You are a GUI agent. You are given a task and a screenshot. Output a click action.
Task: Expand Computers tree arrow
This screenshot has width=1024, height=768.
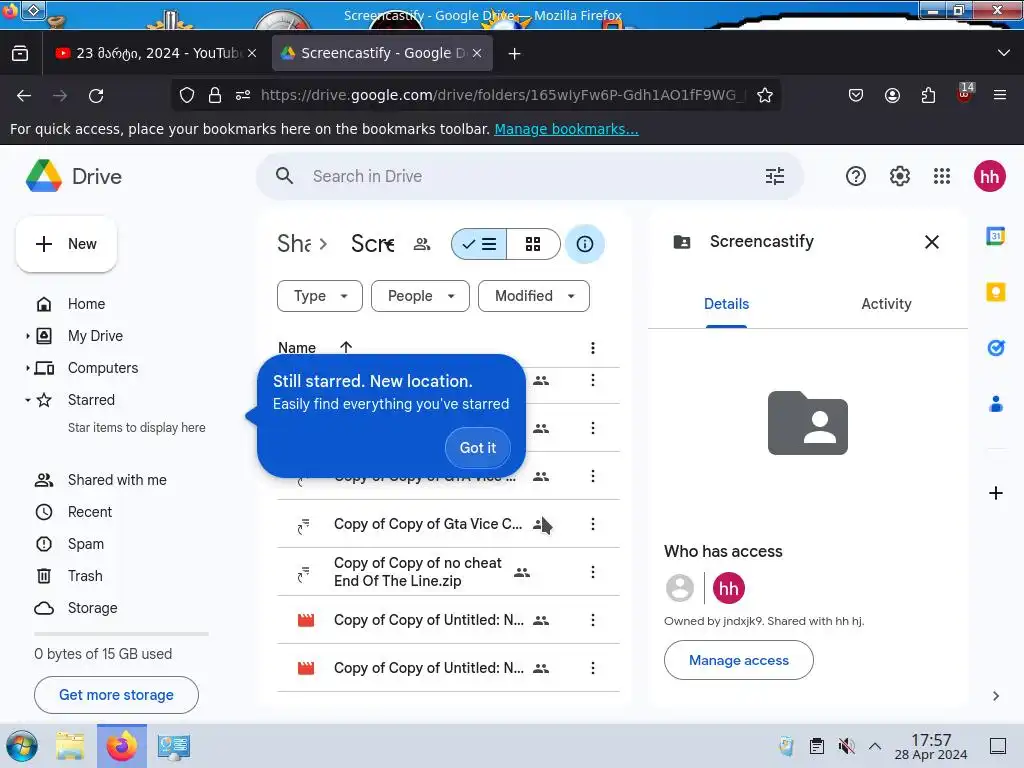[x=27, y=368]
